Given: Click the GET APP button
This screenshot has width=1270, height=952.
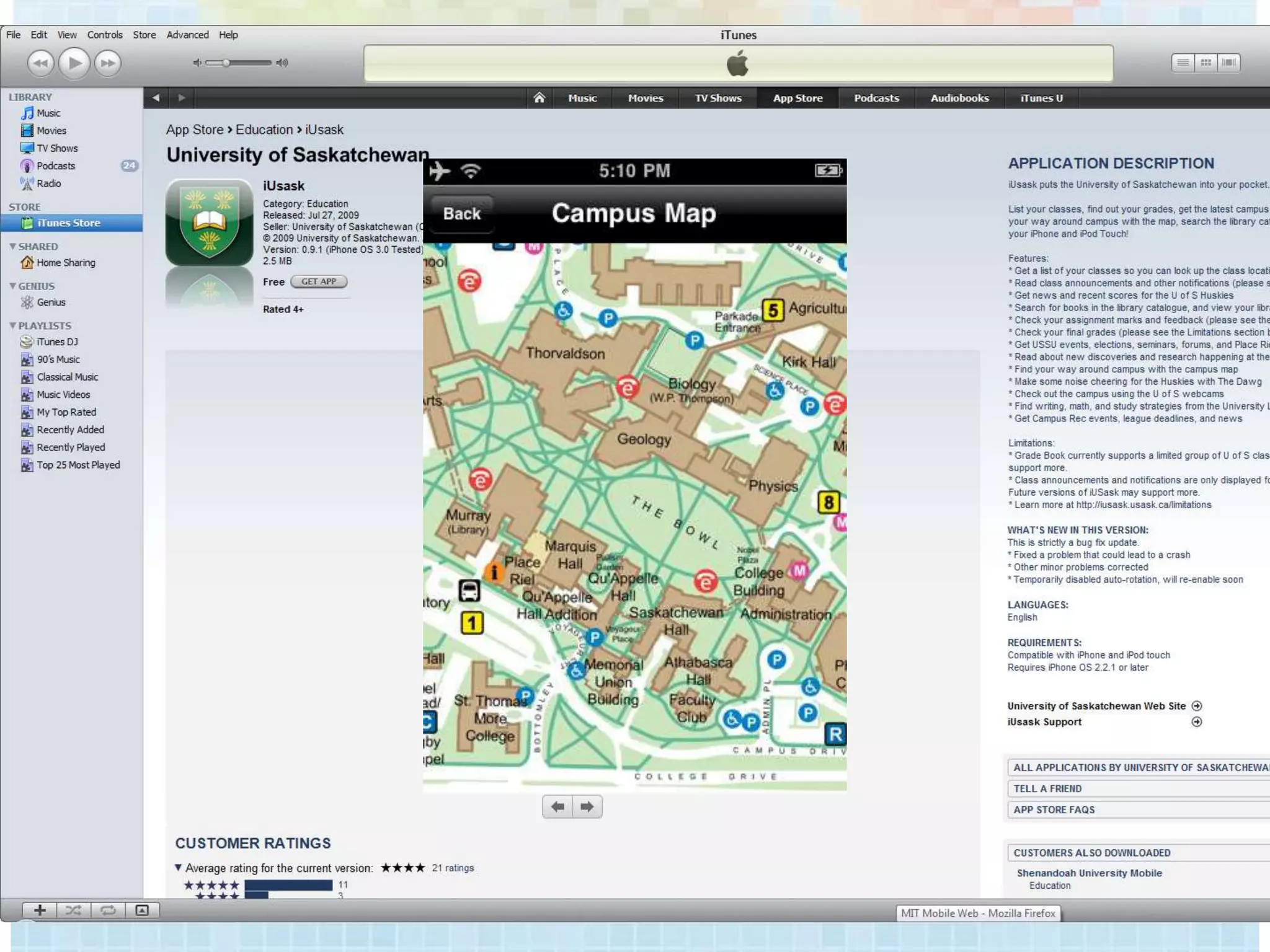Looking at the screenshot, I should [x=319, y=281].
